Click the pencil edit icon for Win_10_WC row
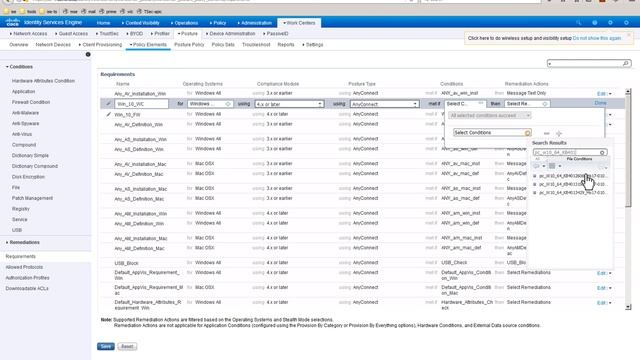640x360 pixels. [108, 104]
